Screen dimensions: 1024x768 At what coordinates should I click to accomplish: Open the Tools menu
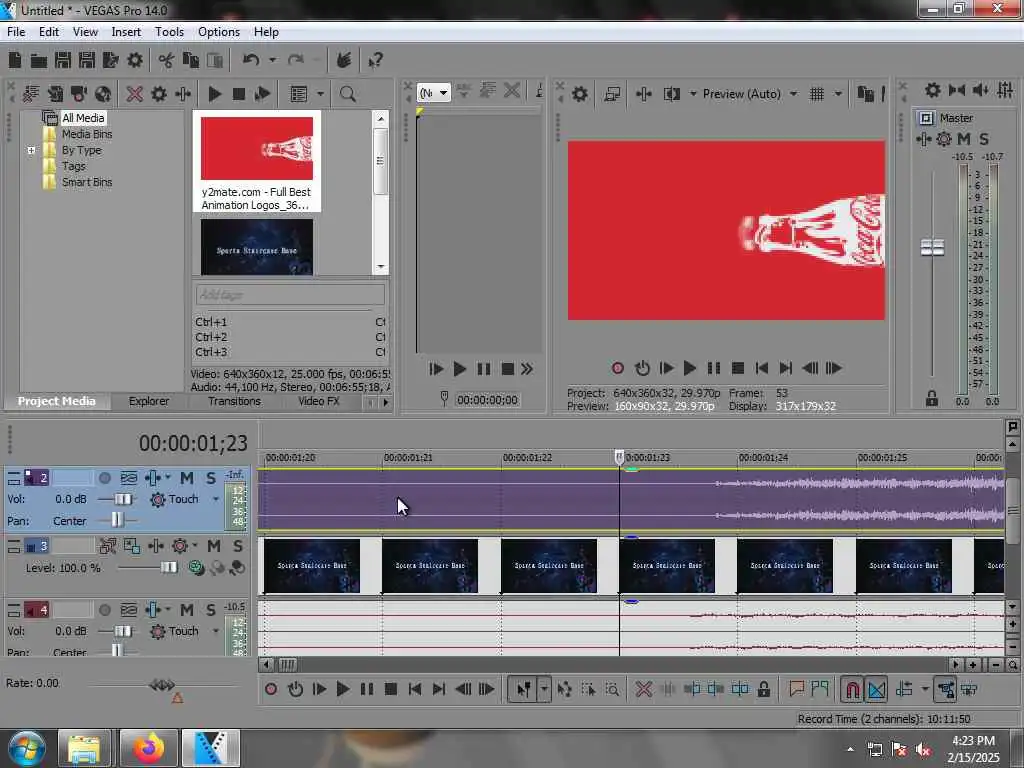[169, 32]
